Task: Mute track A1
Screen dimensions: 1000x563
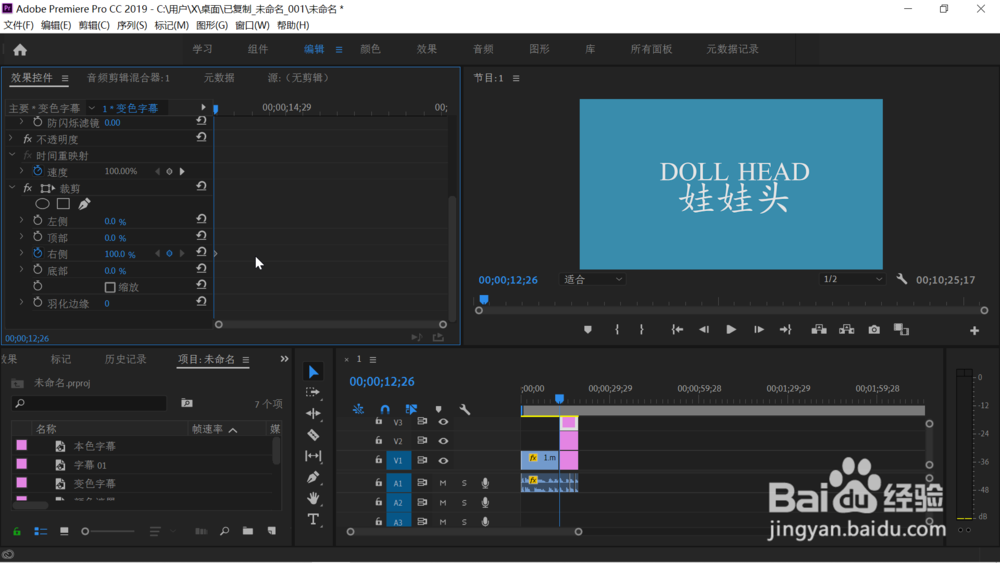Action: (x=443, y=483)
